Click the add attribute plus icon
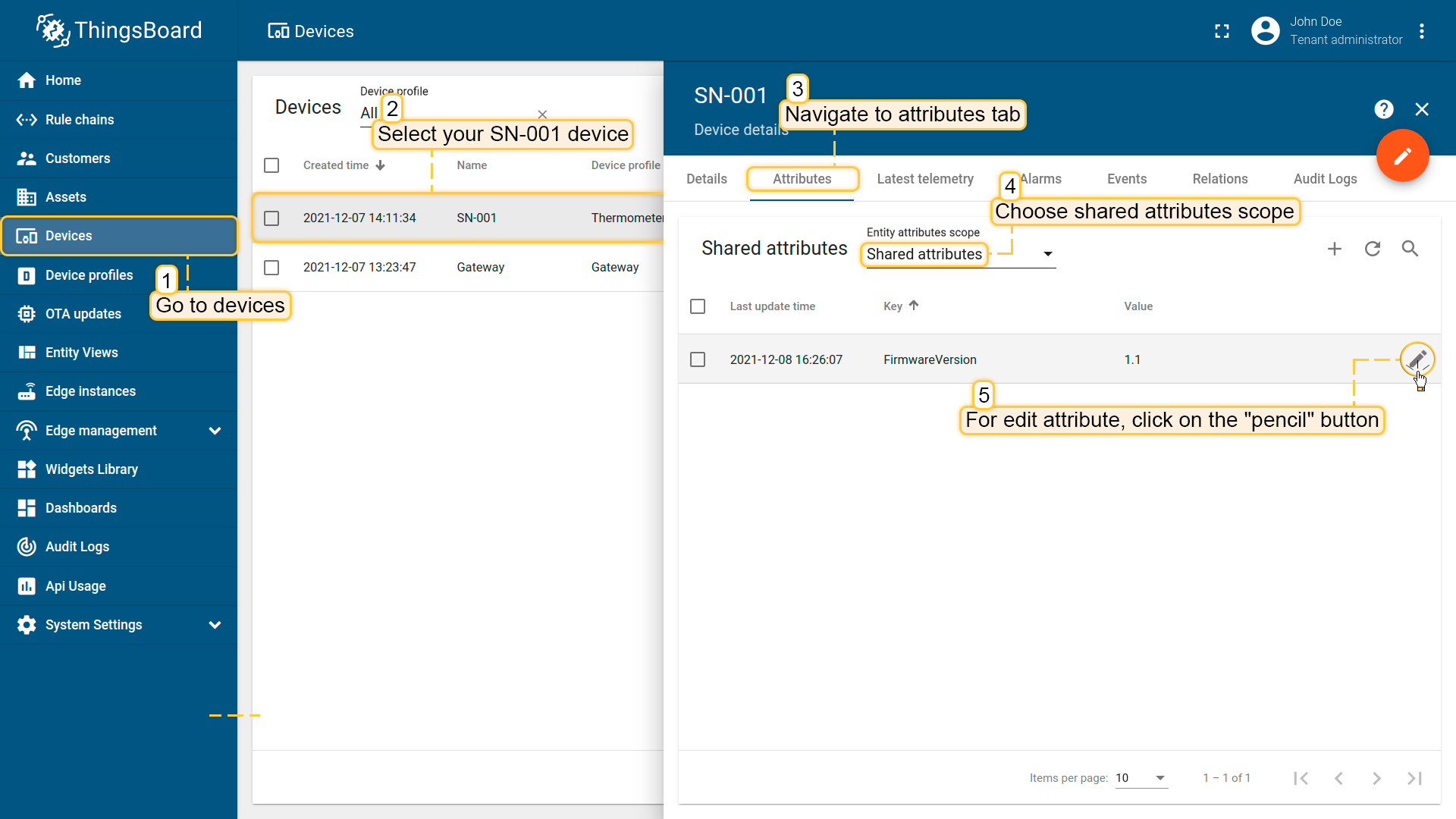Image resolution: width=1456 pixels, height=819 pixels. click(x=1335, y=249)
